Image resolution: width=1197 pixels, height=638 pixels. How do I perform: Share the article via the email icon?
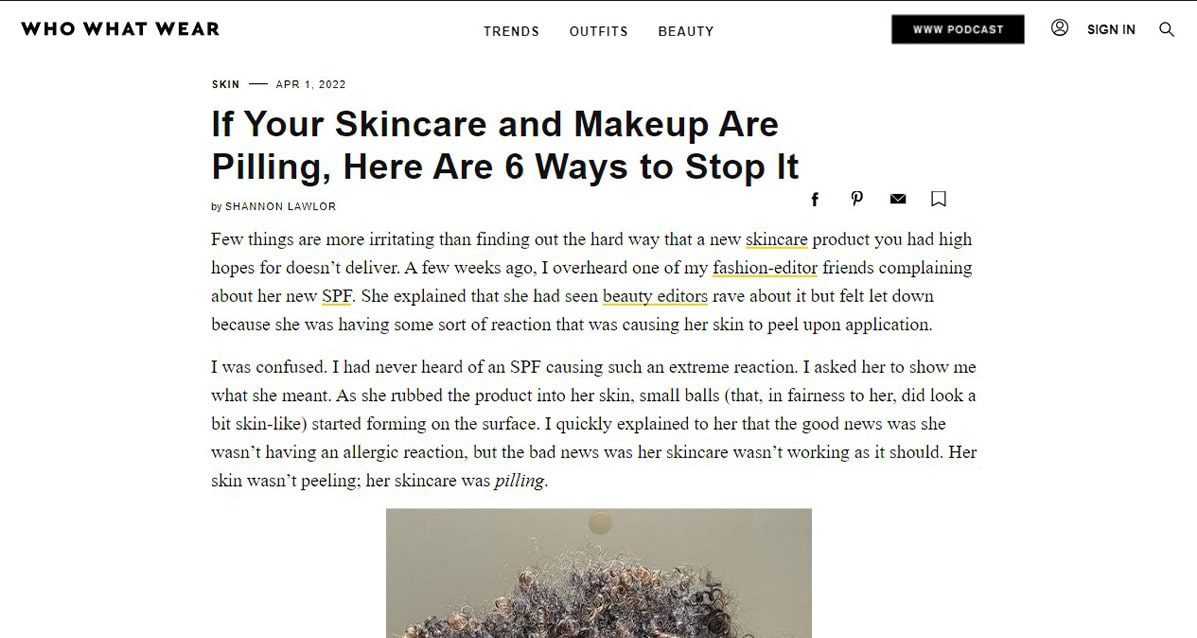(x=898, y=199)
